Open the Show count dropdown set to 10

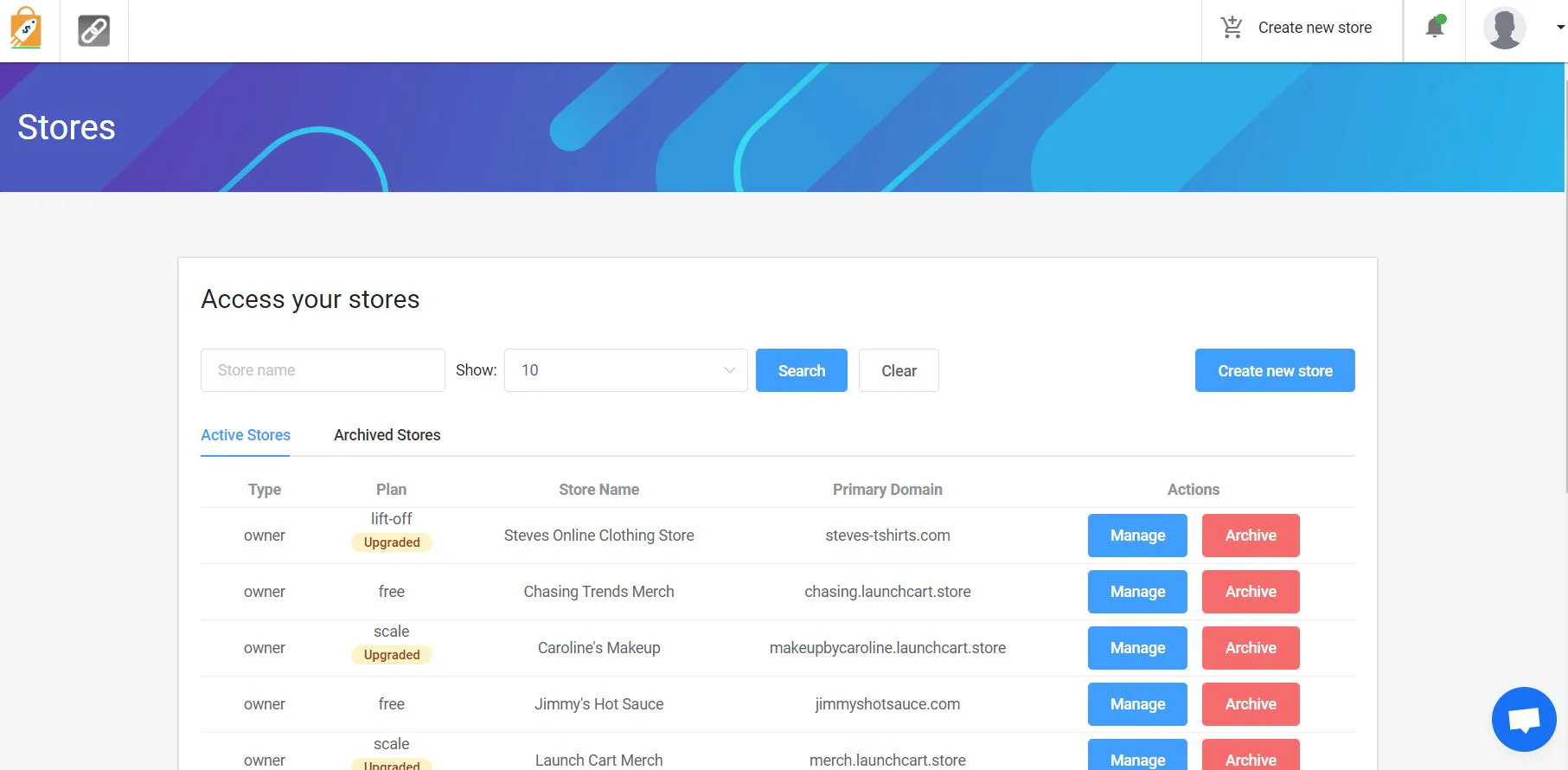(626, 370)
